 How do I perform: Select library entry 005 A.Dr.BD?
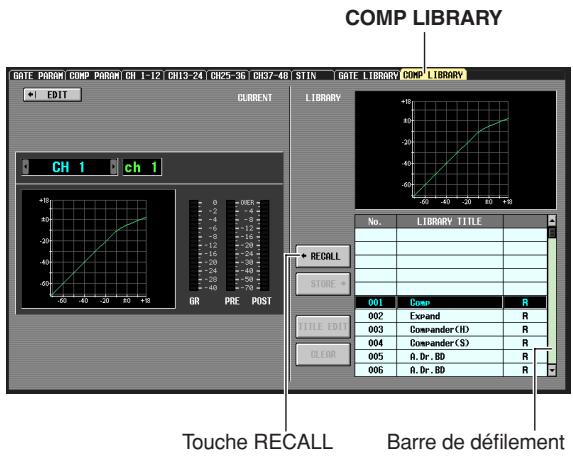click(451, 357)
